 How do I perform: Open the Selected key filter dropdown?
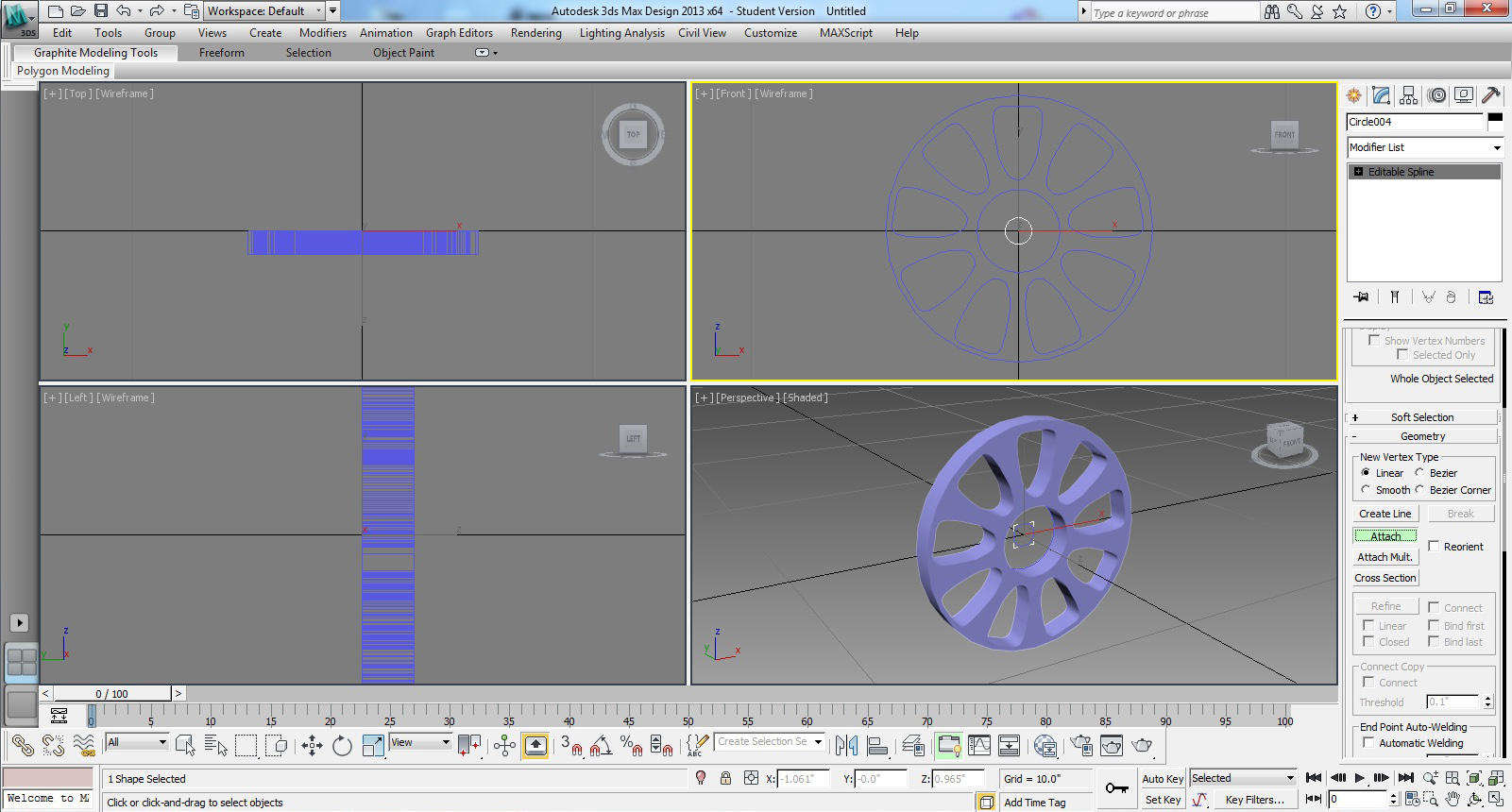pyautogui.click(x=1243, y=778)
